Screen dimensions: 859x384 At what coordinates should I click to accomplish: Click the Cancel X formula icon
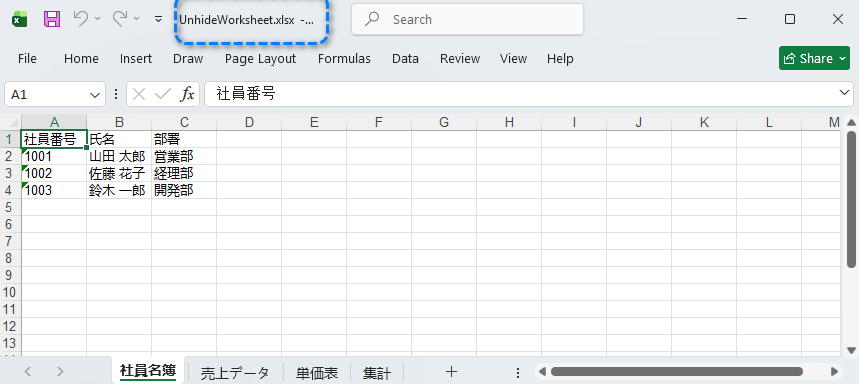pyautogui.click(x=139, y=95)
